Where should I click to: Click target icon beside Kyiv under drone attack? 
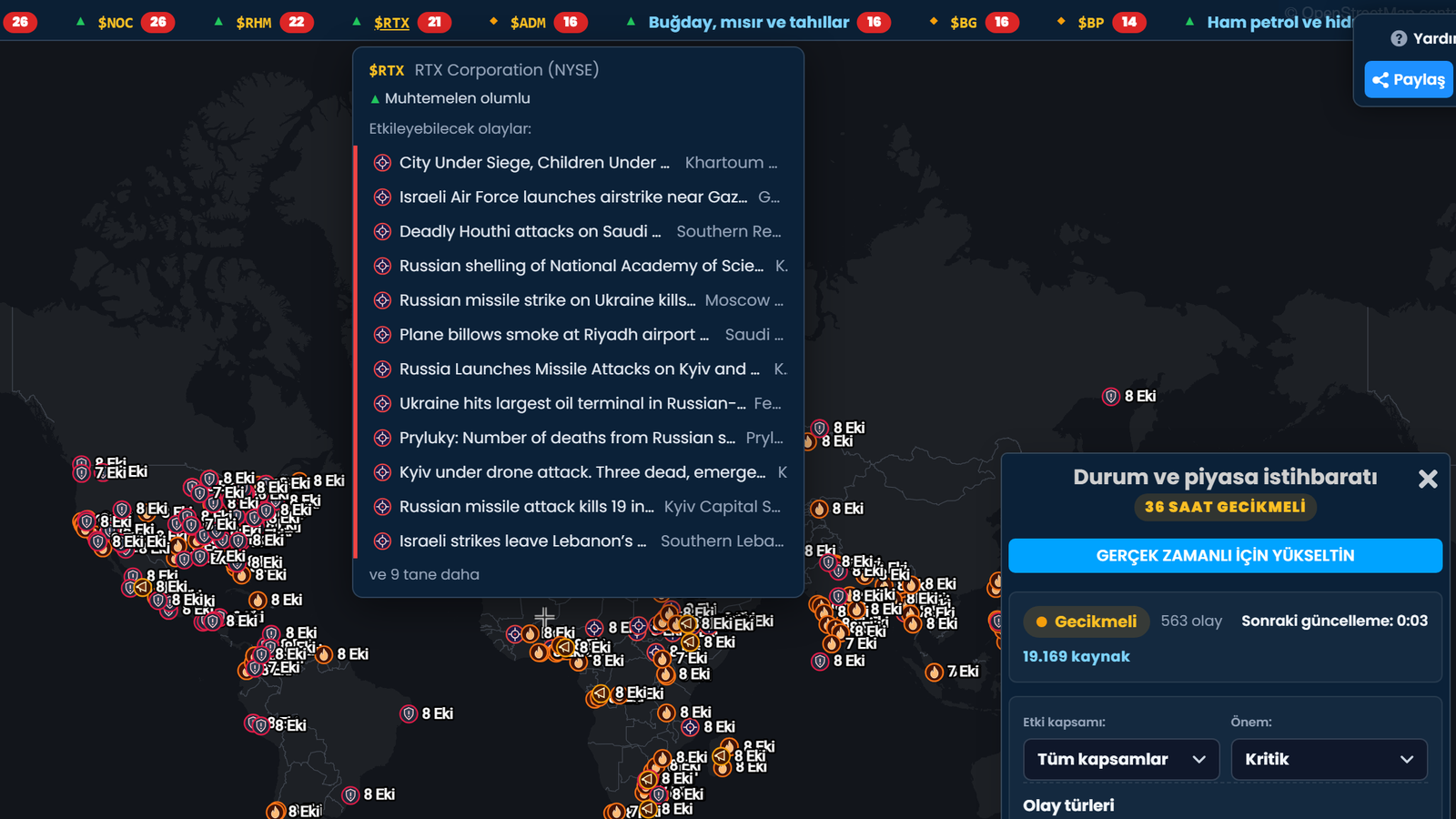[382, 472]
